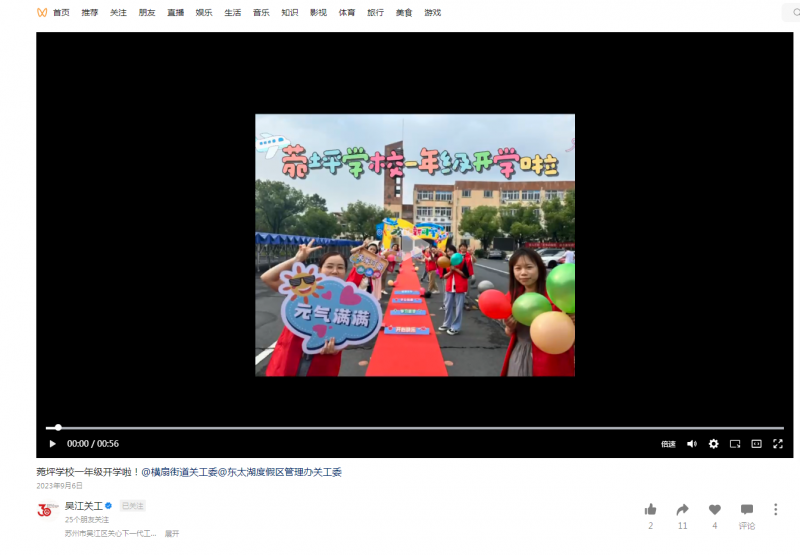This screenshot has width=800, height=555.
Task: Open the 吴江关工 channel name
Action: [84, 506]
